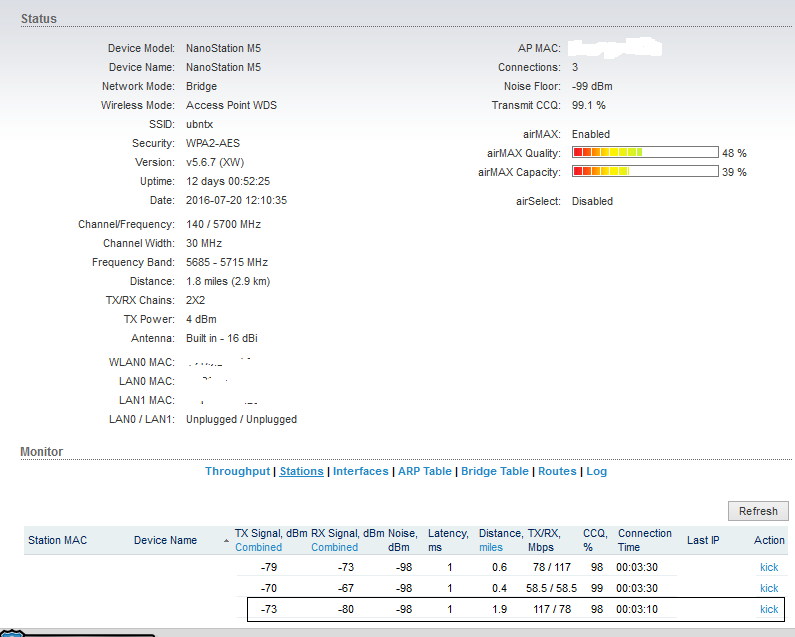Show the ARP Table
Image resolution: width=795 pixels, height=637 pixels.
point(423,471)
